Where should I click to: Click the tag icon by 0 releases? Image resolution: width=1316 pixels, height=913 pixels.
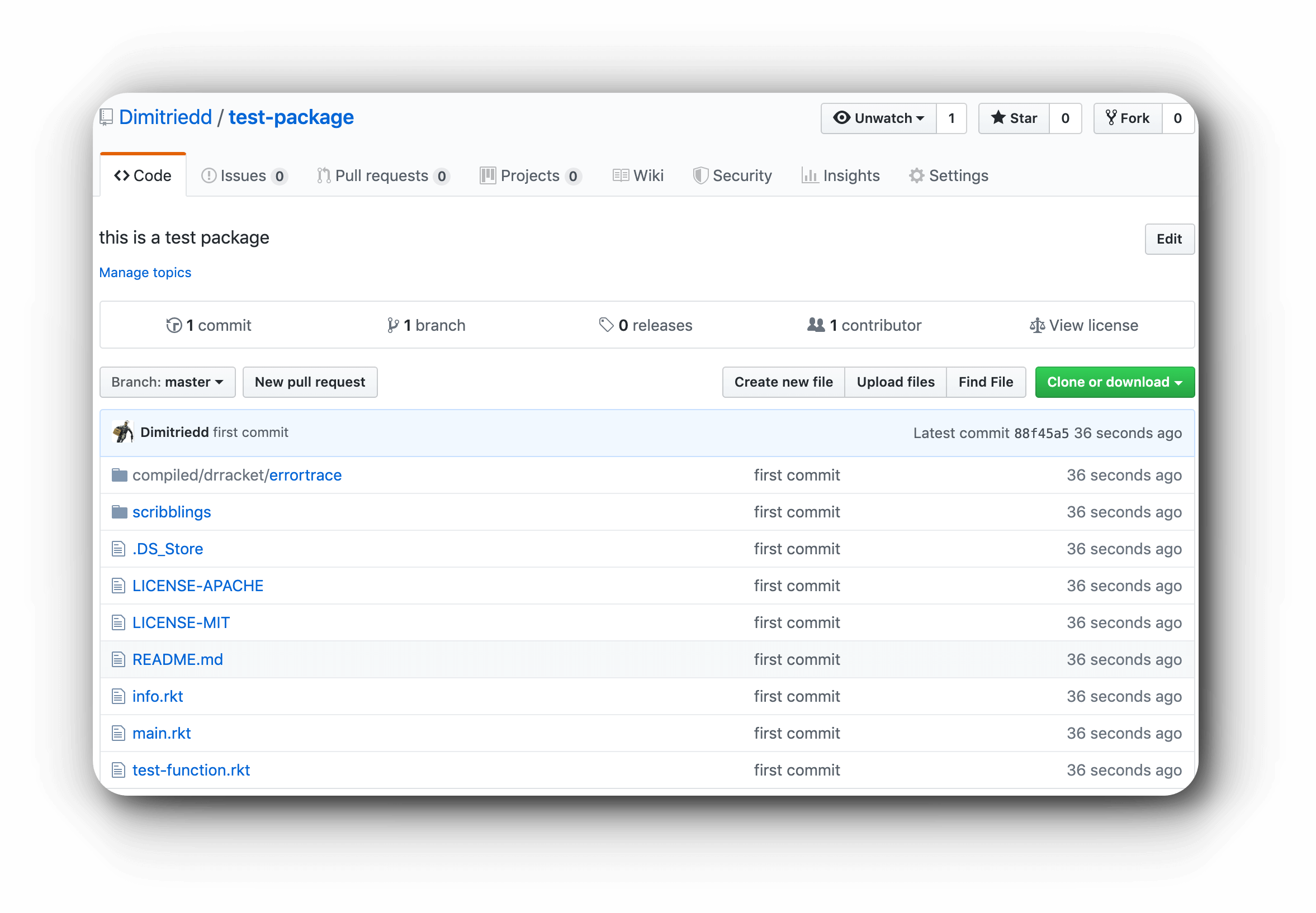tap(606, 325)
